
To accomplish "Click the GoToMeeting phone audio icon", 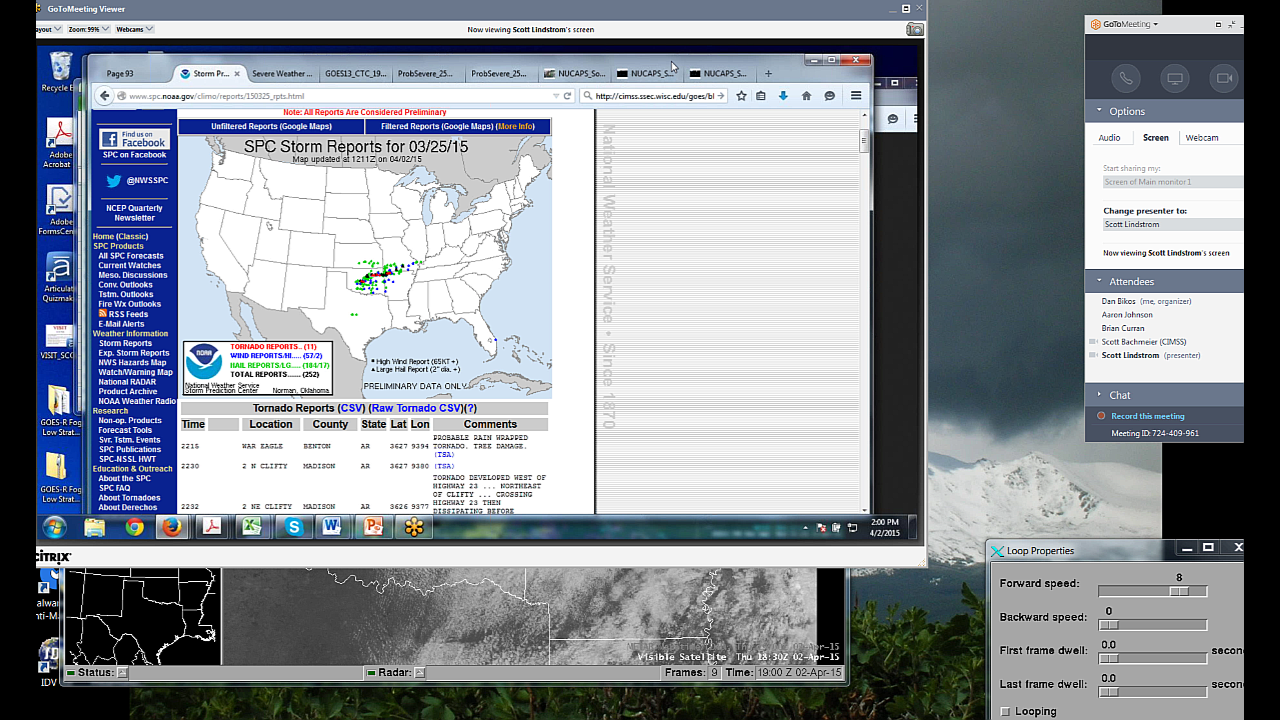I will tap(1127, 78).
